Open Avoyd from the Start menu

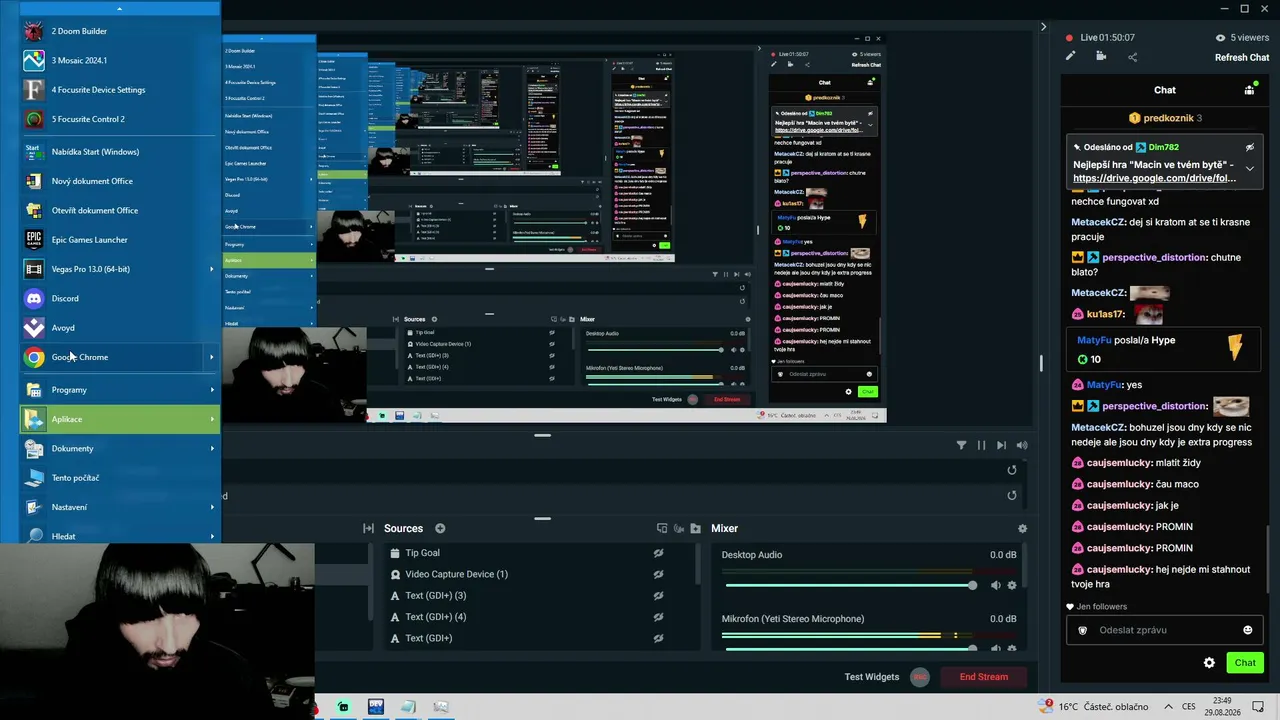[120, 328]
